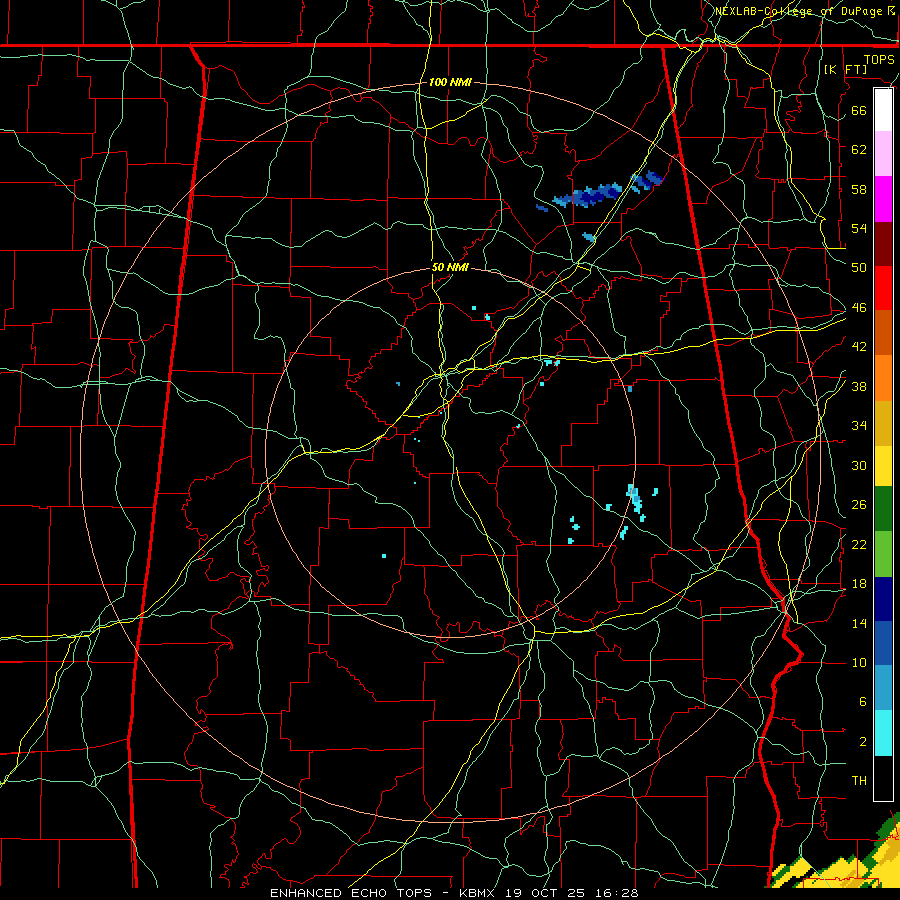The height and width of the screenshot is (900, 900).
Task: Select the dark green legend swatch
Action: [x=883, y=509]
